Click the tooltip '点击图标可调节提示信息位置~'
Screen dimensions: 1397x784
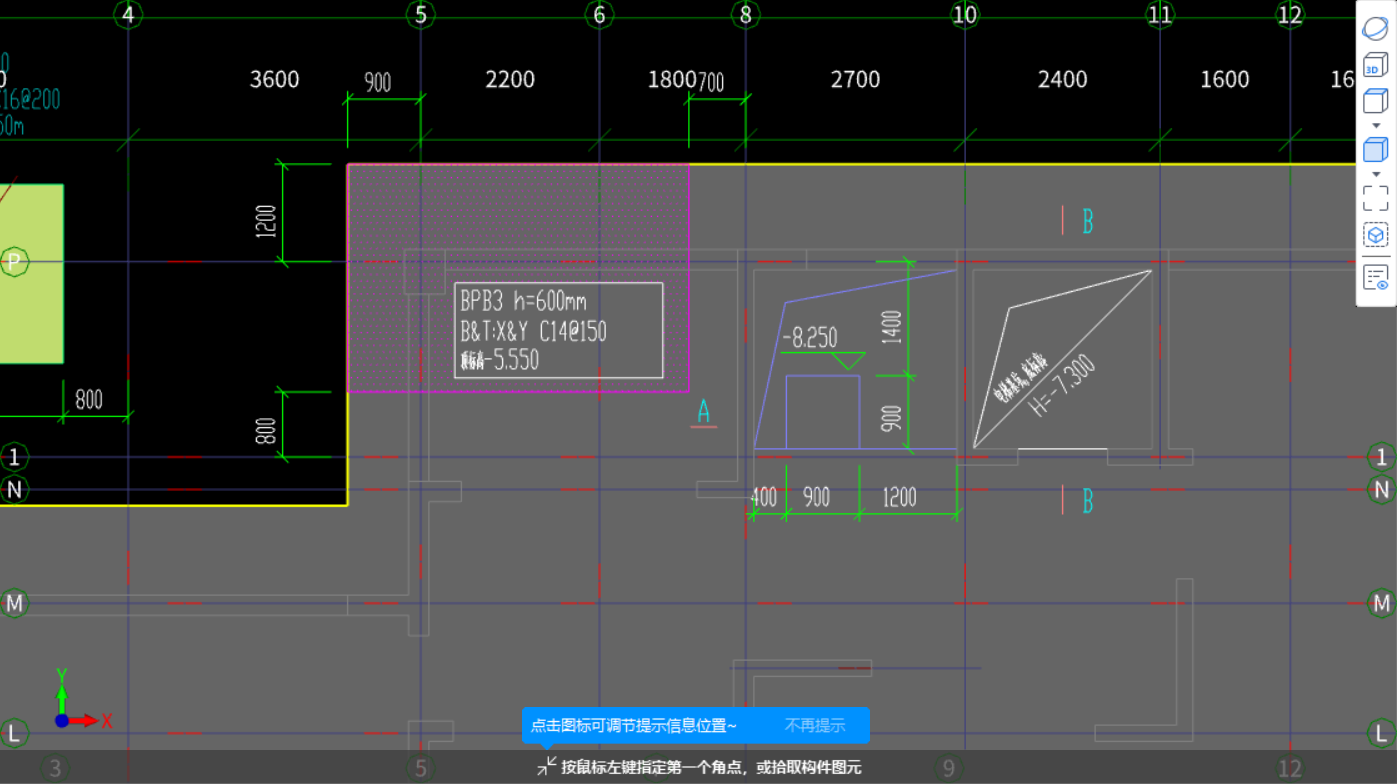[634, 725]
